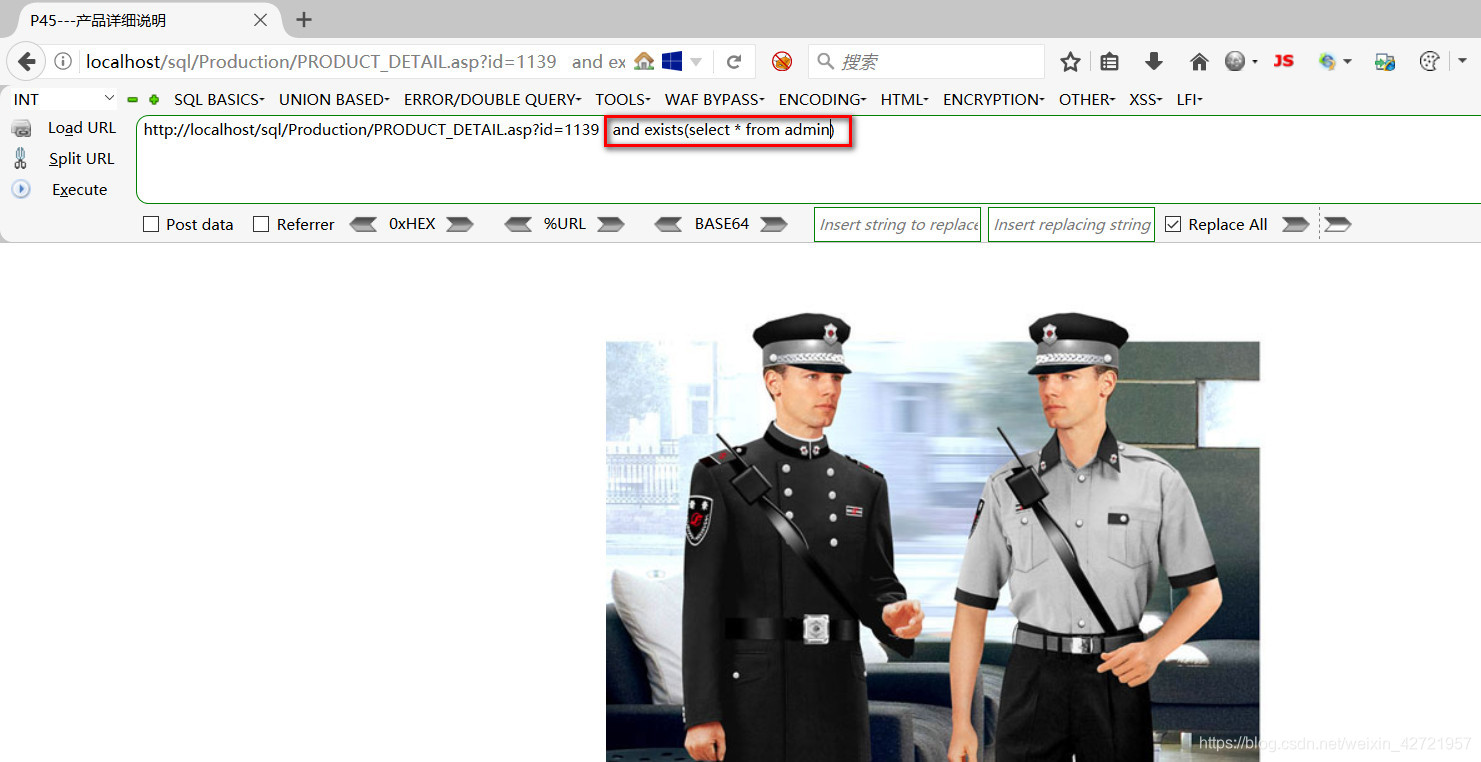Click the image/screenshot extension icon
Image resolution: width=1481 pixels, height=762 pixels.
point(1385,62)
